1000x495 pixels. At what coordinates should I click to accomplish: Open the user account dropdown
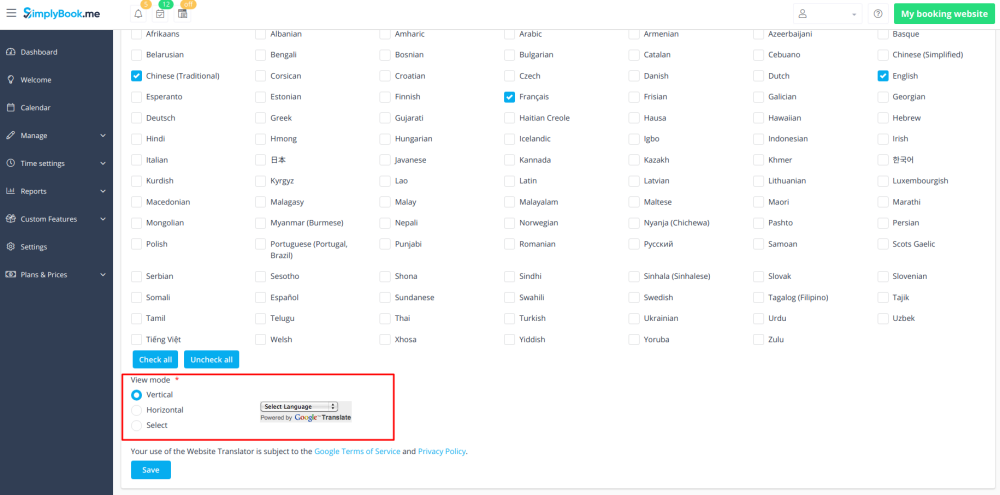826,14
